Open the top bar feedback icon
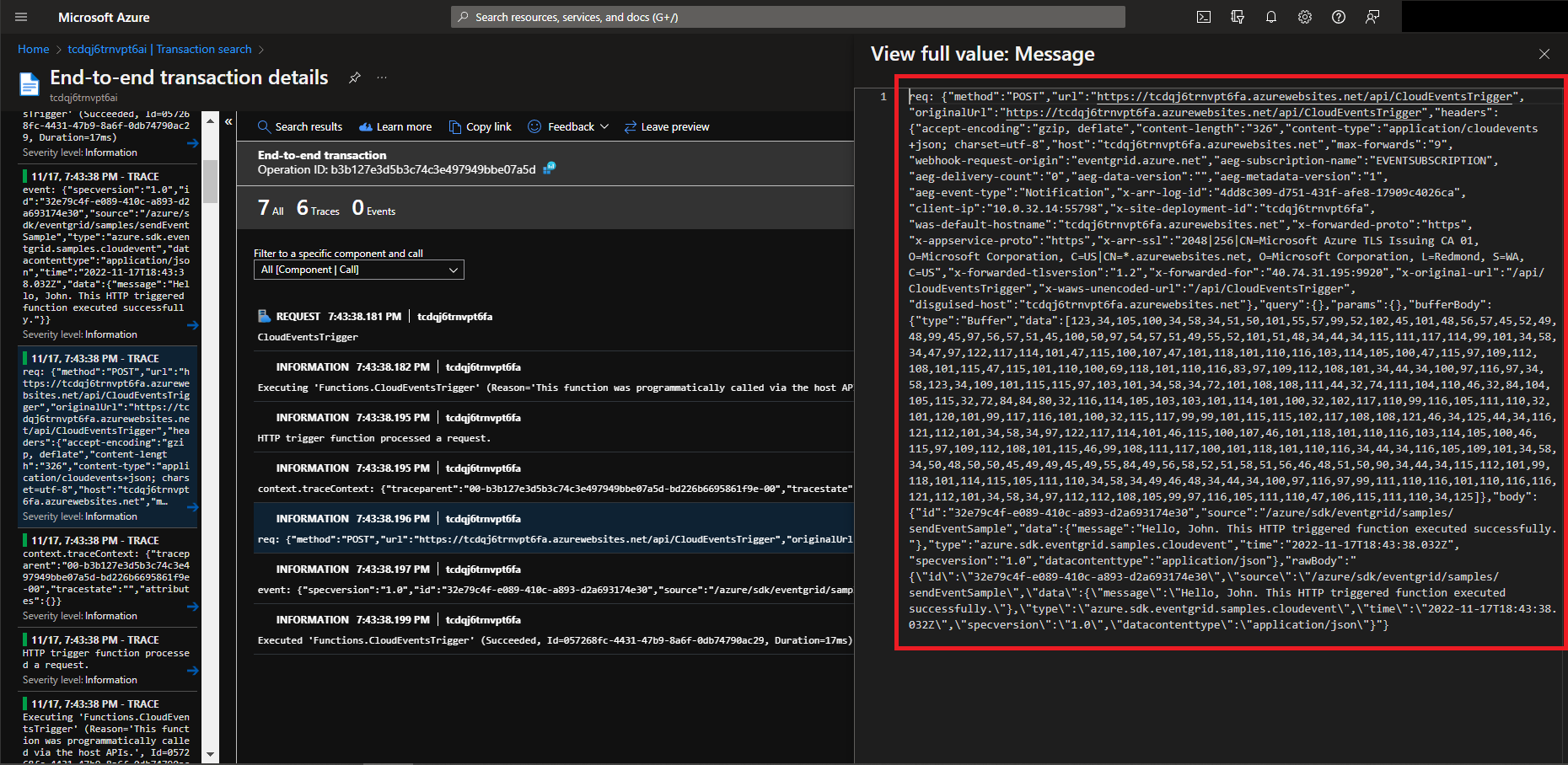 click(1372, 17)
